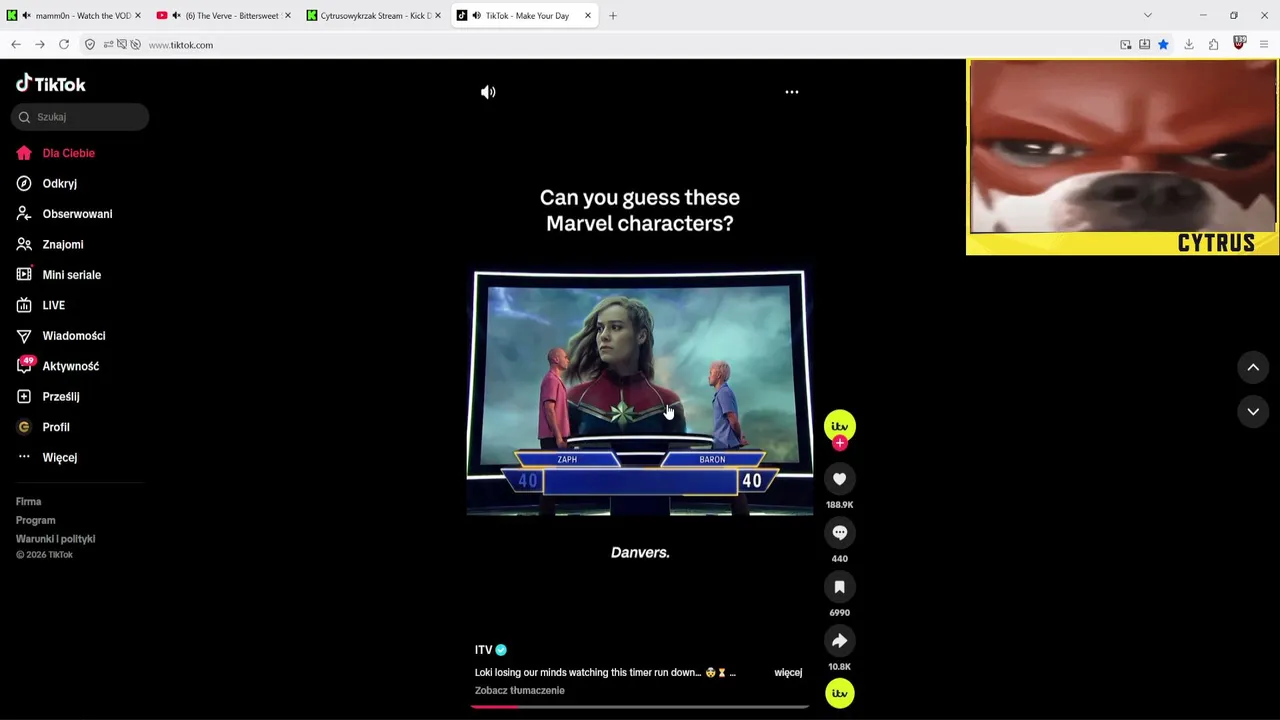Screen dimensions: 1280x720
Task: Unmute The Verve tab via its speaker icon
Action: [x=176, y=16]
